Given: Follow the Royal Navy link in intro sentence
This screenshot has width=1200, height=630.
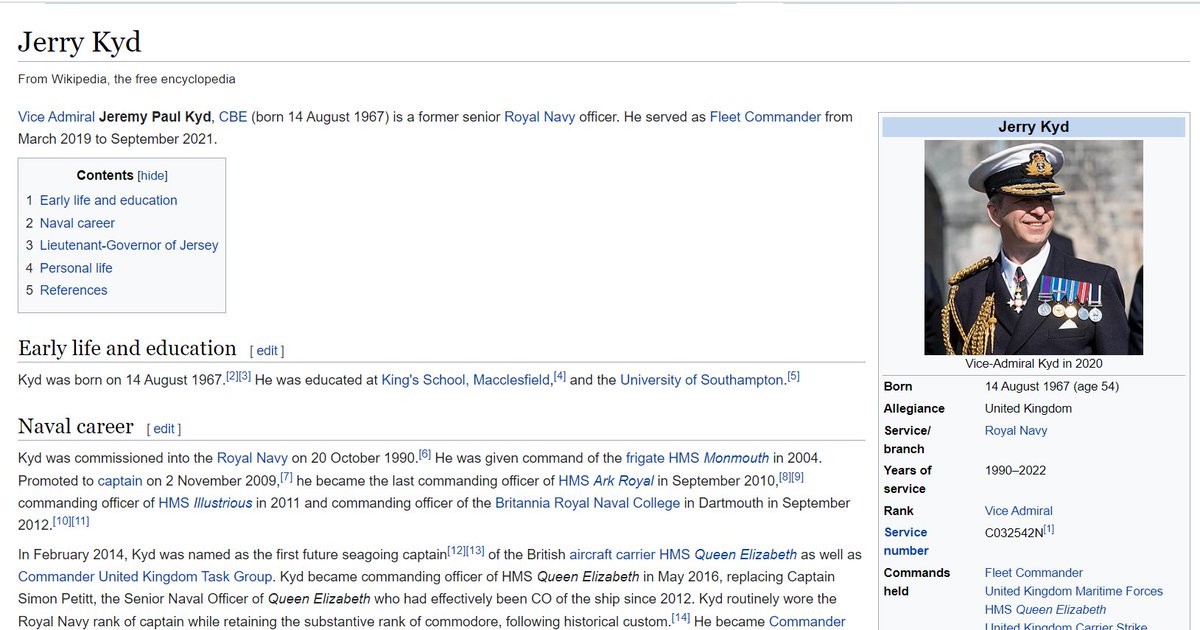Looking at the screenshot, I should coord(539,117).
